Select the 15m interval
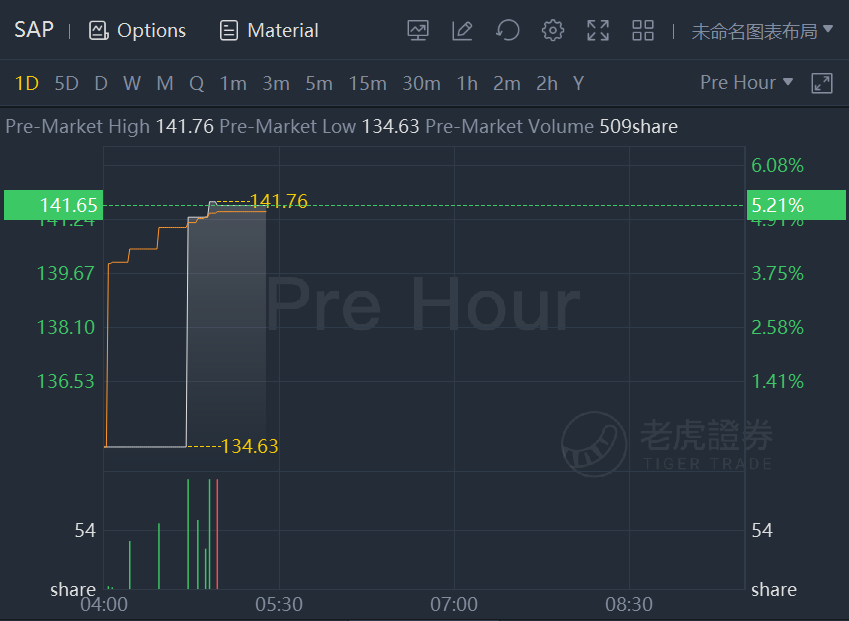849x621 pixels. [367, 83]
